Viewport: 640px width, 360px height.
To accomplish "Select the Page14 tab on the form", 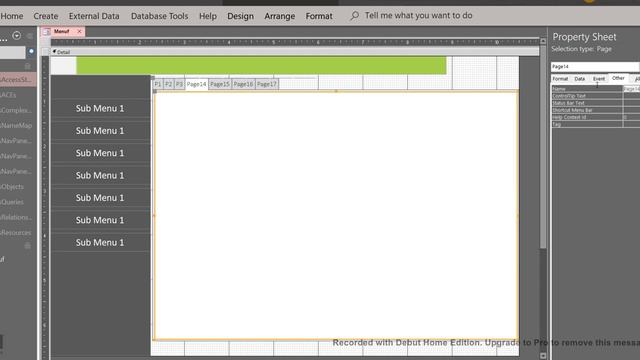I will [196, 84].
